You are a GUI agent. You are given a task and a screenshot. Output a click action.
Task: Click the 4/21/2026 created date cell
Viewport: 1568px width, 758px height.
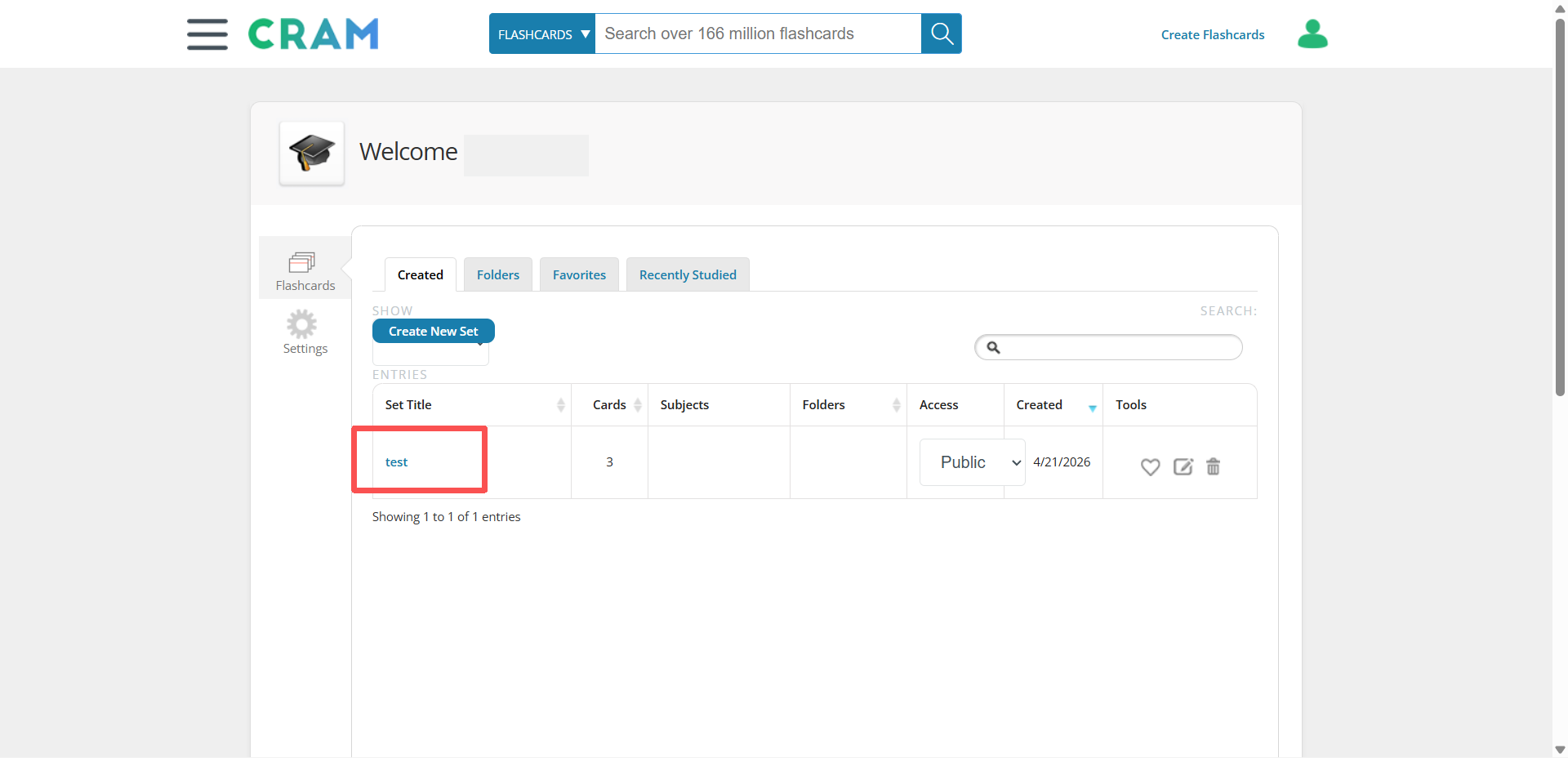pyautogui.click(x=1062, y=462)
